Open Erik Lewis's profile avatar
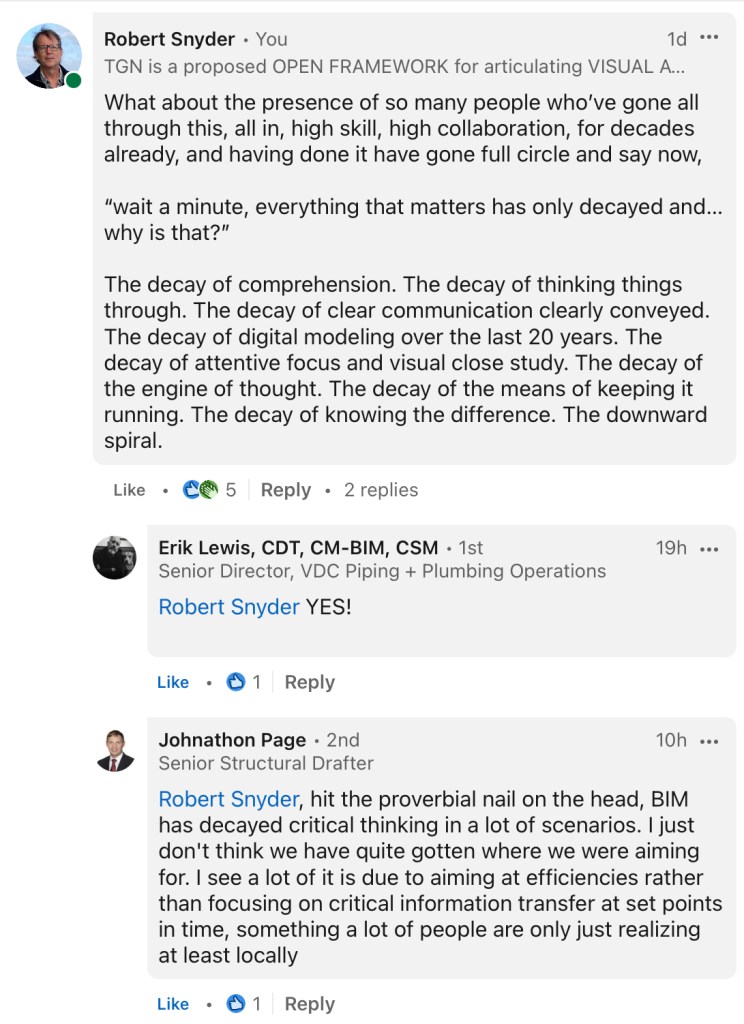Screen dimensions: 744x1024 tap(114, 558)
